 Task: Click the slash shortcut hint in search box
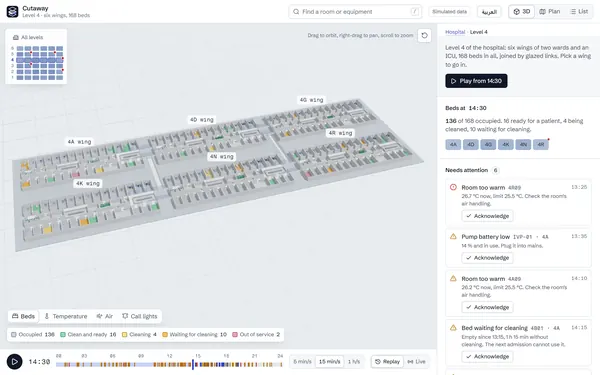pos(414,12)
